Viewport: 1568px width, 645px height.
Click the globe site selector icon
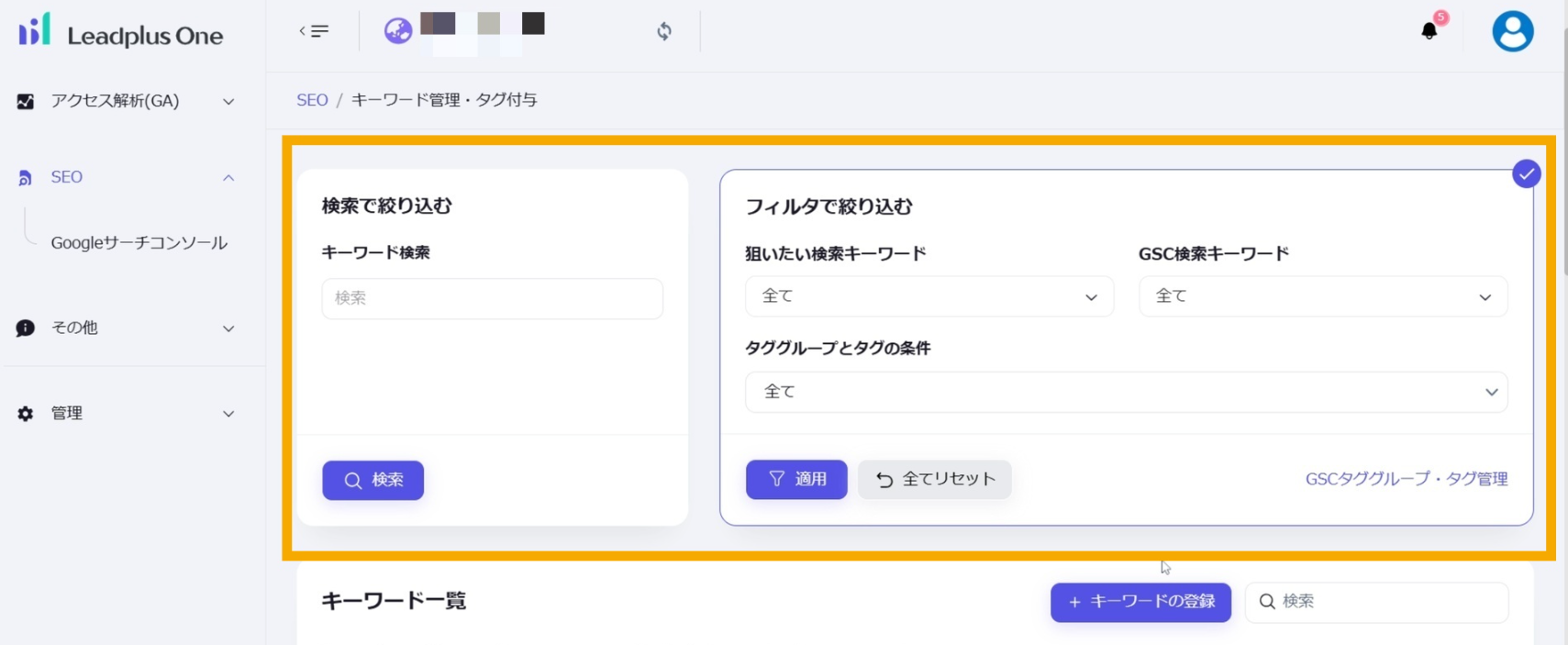click(x=397, y=31)
